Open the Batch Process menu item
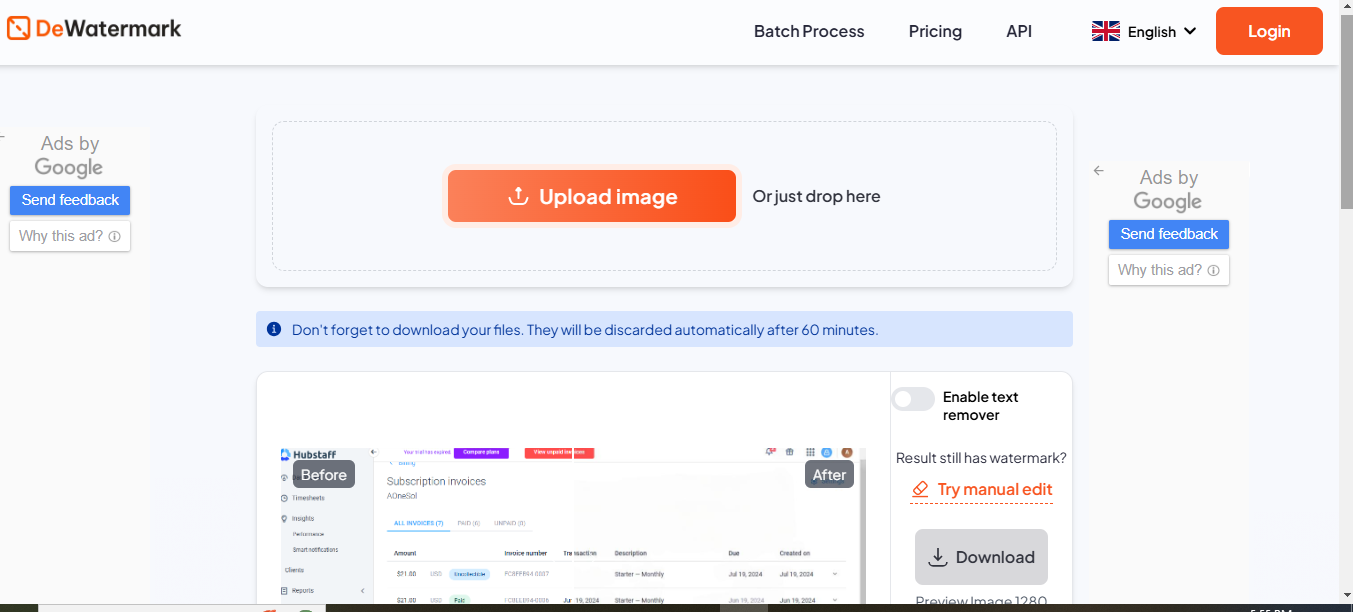This screenshot has width=1353, height=612. (x=808, y=31)
